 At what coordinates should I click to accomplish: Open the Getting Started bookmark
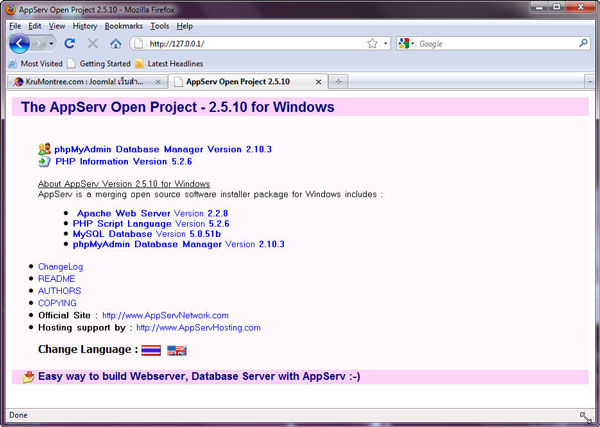[x=99, y=64]
